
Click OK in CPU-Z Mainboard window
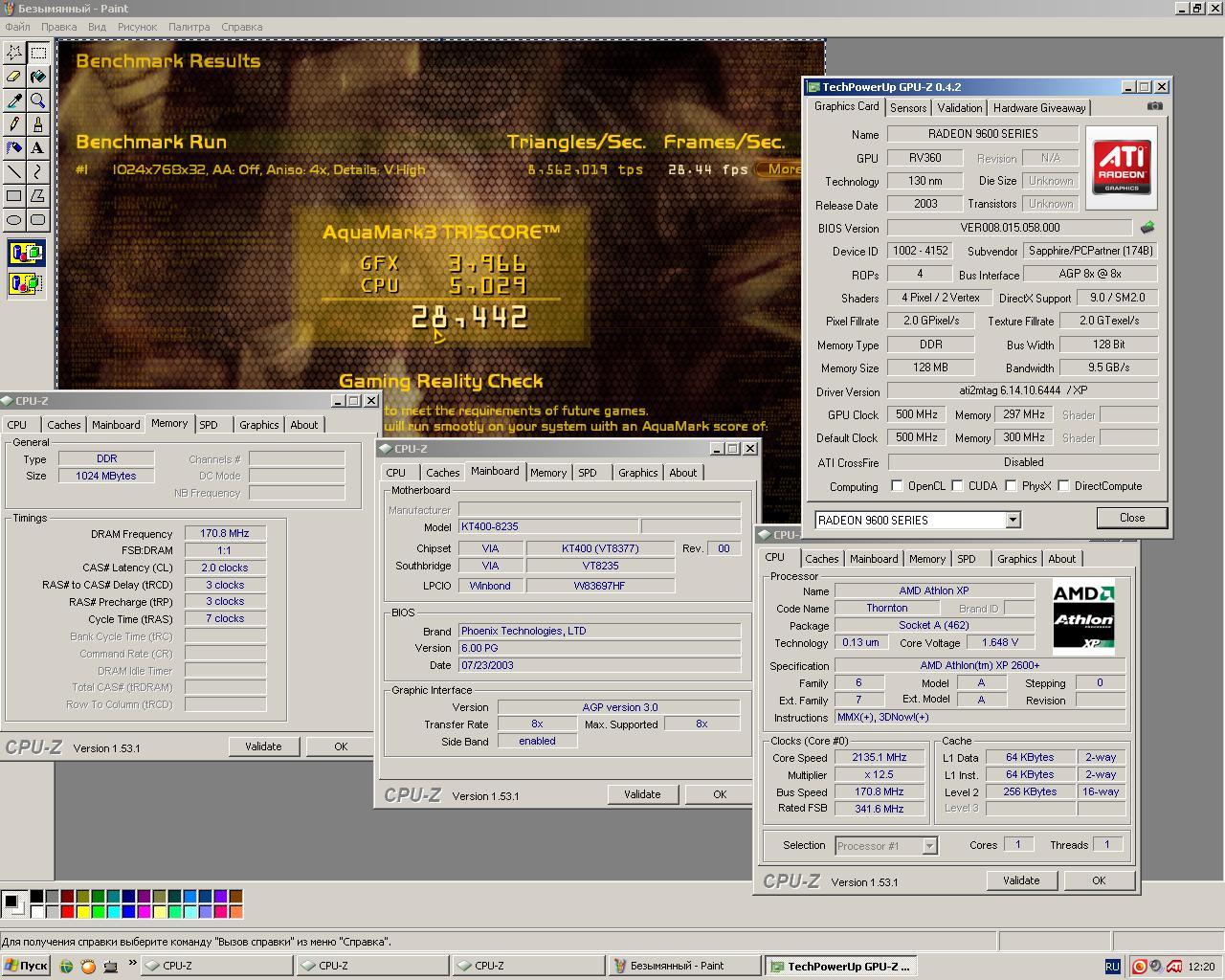point(720,794)
